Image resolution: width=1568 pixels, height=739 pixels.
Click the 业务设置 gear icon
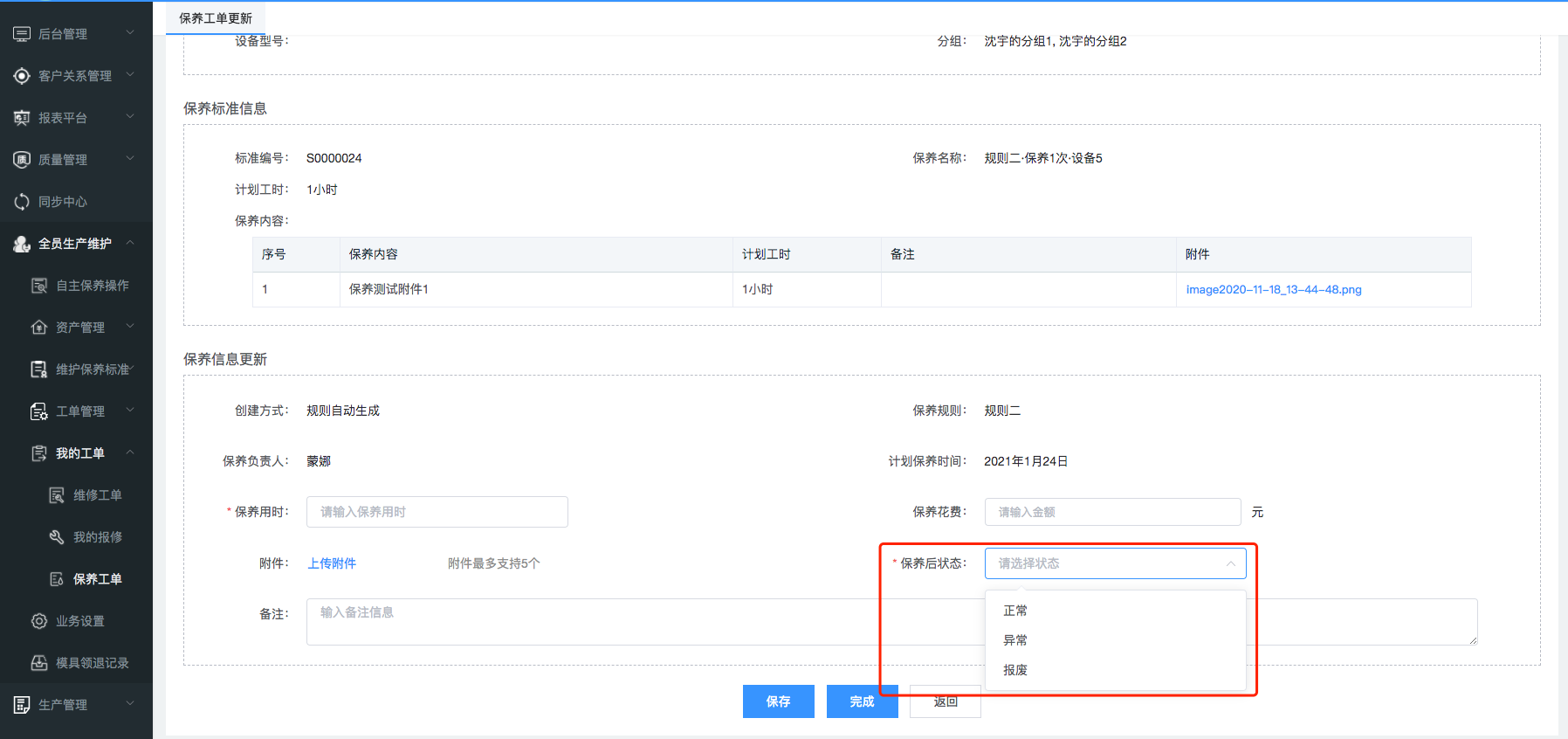[x=39, y=621]
